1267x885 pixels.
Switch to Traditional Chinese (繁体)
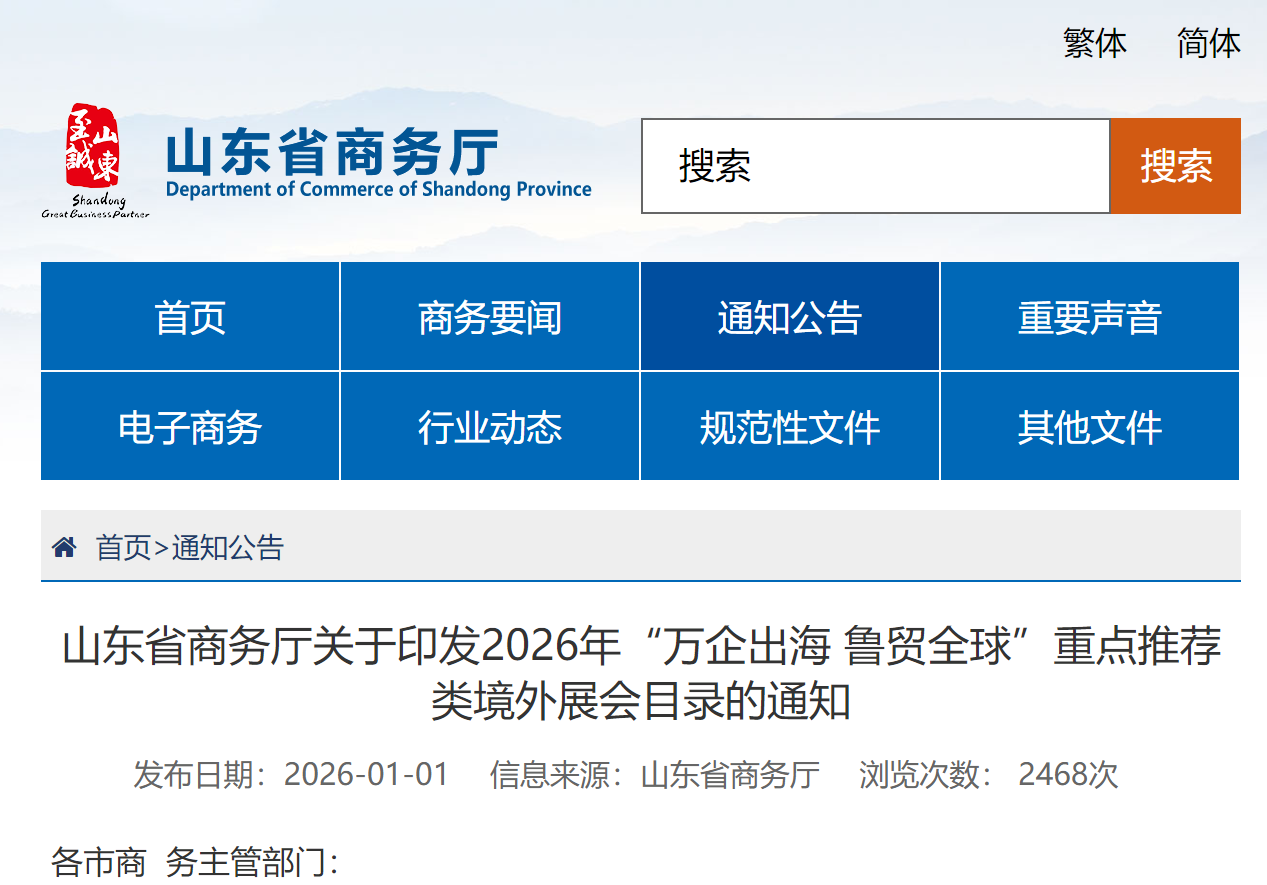pyautogui.click(x=1095, y=43)
